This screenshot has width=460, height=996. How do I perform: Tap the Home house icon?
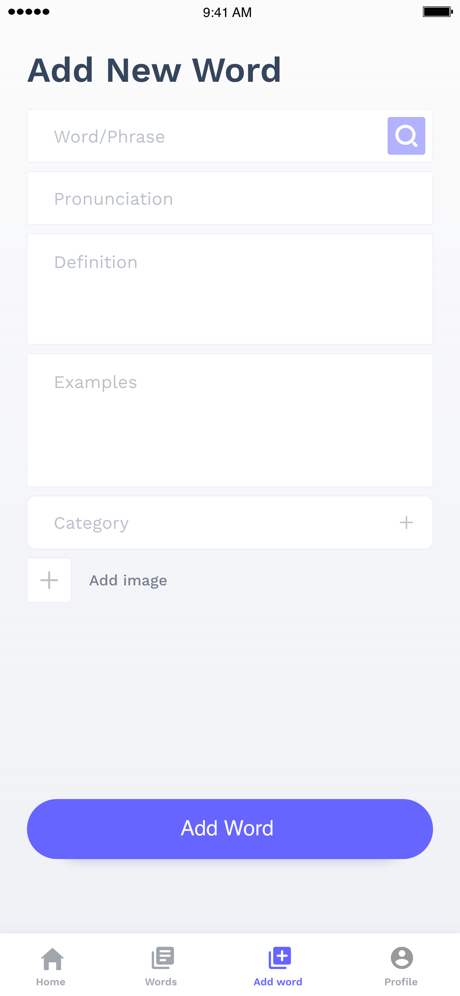[52, 958]
